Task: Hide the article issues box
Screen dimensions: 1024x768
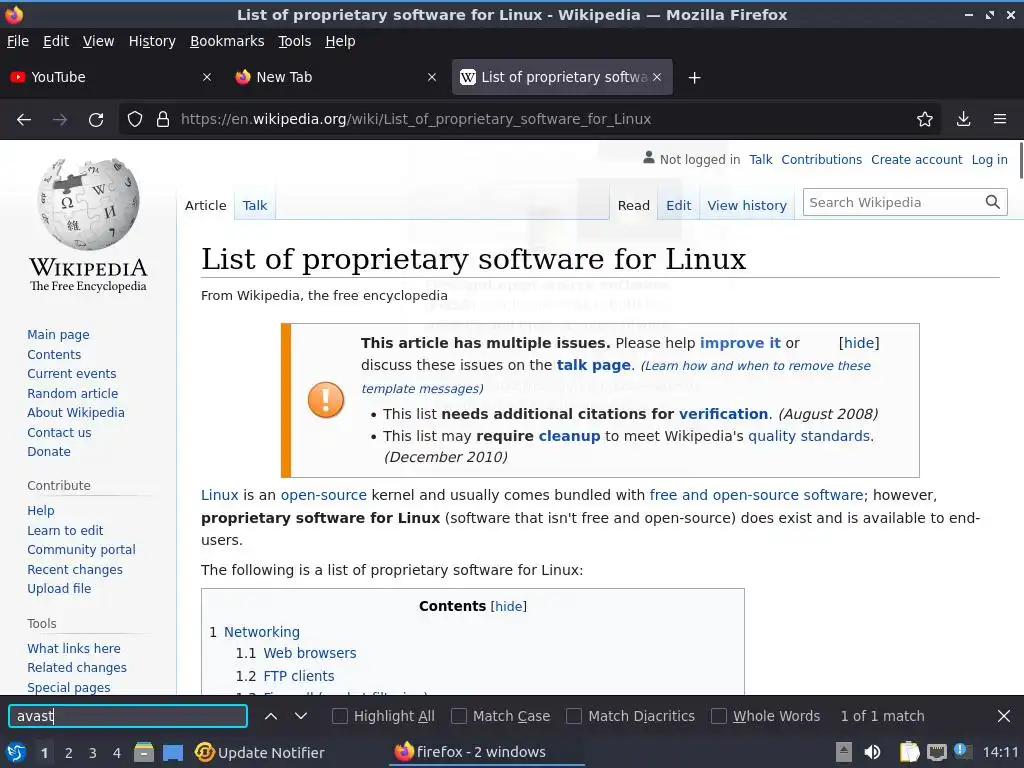Action: (x=859, y=343)
